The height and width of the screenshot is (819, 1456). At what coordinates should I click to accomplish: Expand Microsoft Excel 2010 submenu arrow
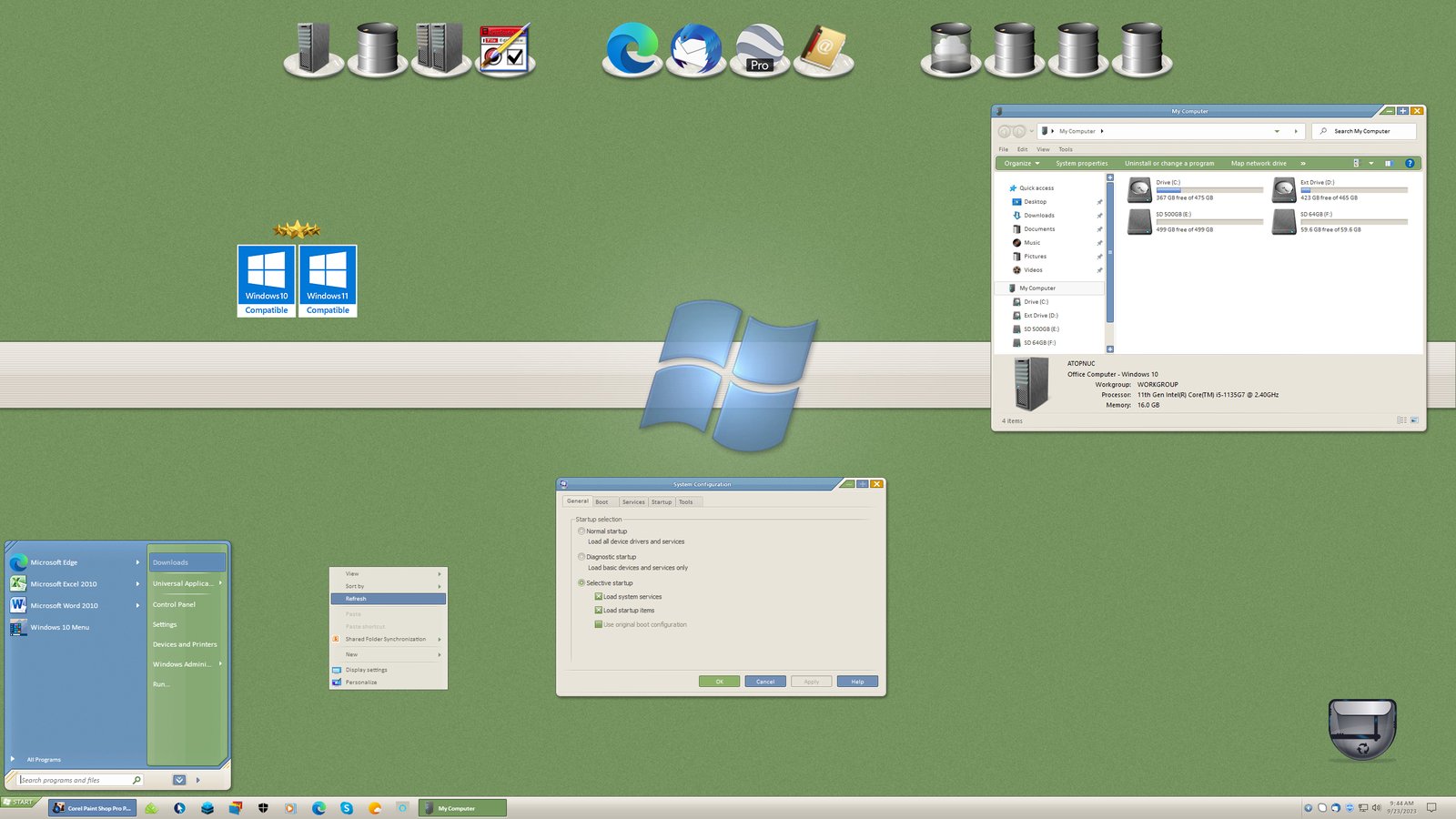coord(137,584)
